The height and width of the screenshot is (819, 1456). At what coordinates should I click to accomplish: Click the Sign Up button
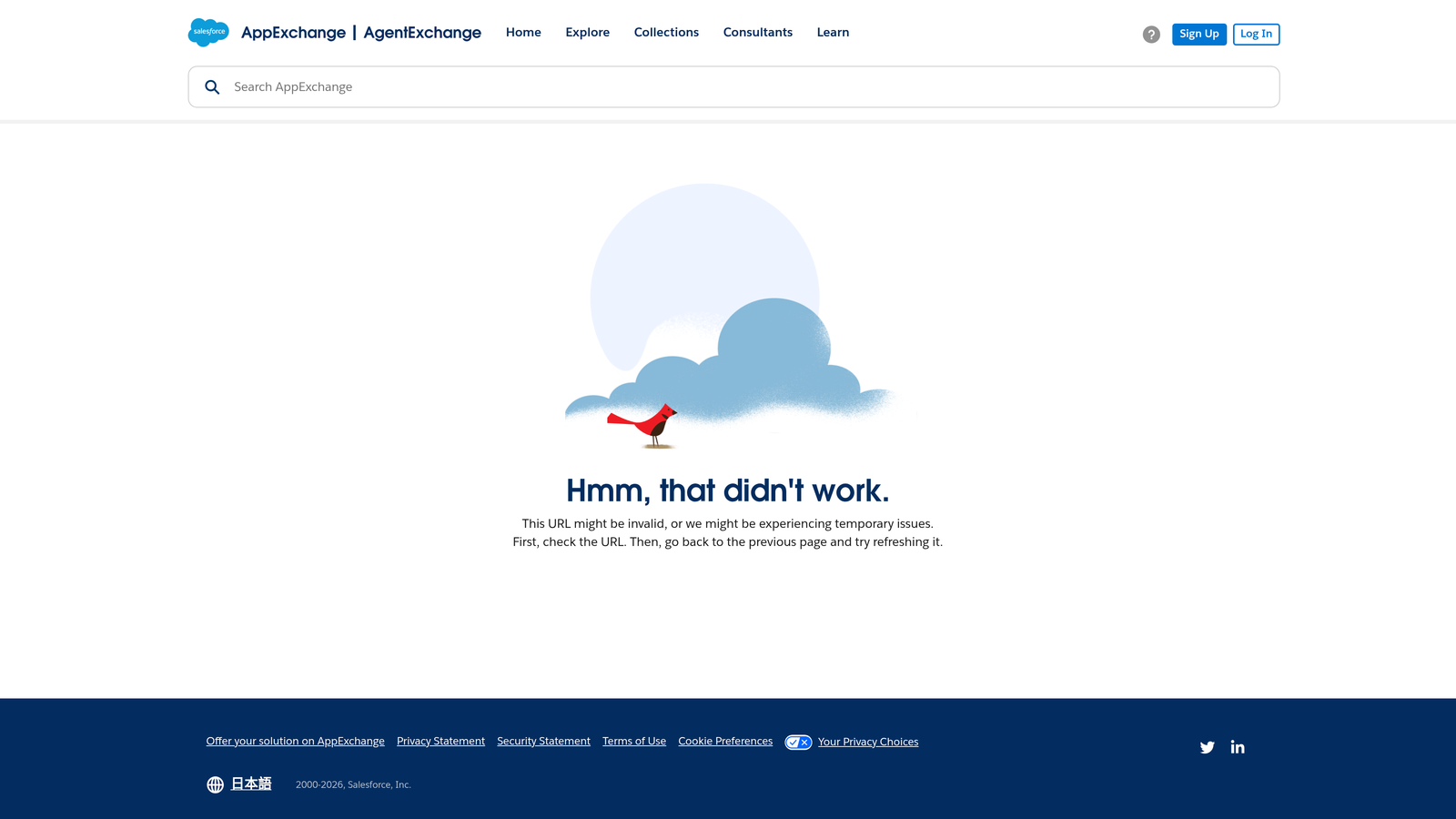[x=1198, y=34]
